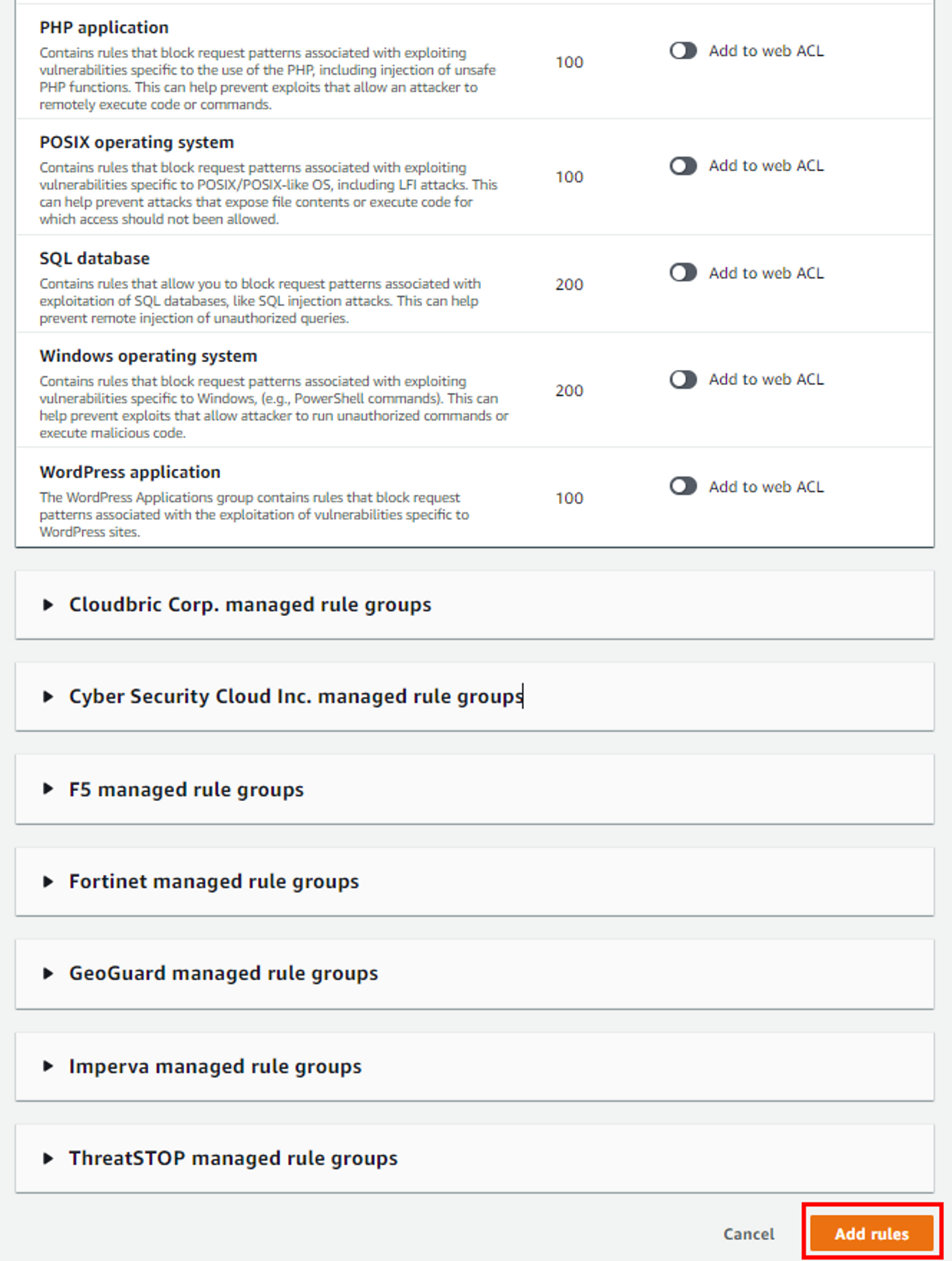952x1261 pixels.
Task: Click Imperva managed rule groups title text
Action: click(x=215, y=1065)
